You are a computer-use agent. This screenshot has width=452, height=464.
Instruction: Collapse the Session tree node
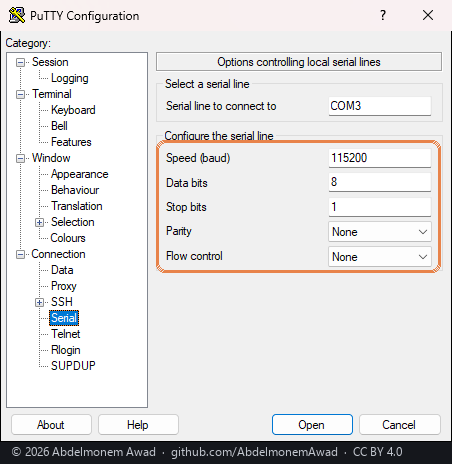pos(21,62)
